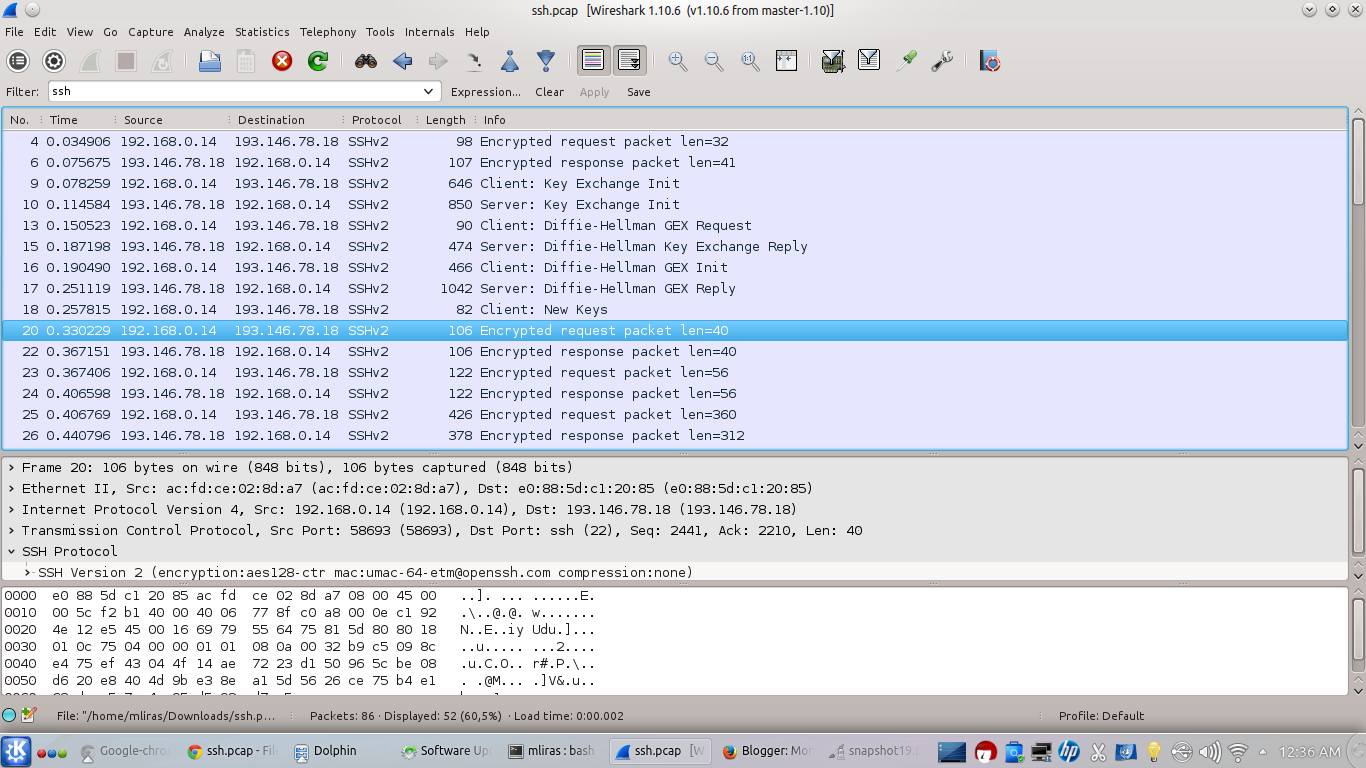Edit capture comments status bar icon
The width and height of the screenshot is (1366, 768).
pos(29,715)
